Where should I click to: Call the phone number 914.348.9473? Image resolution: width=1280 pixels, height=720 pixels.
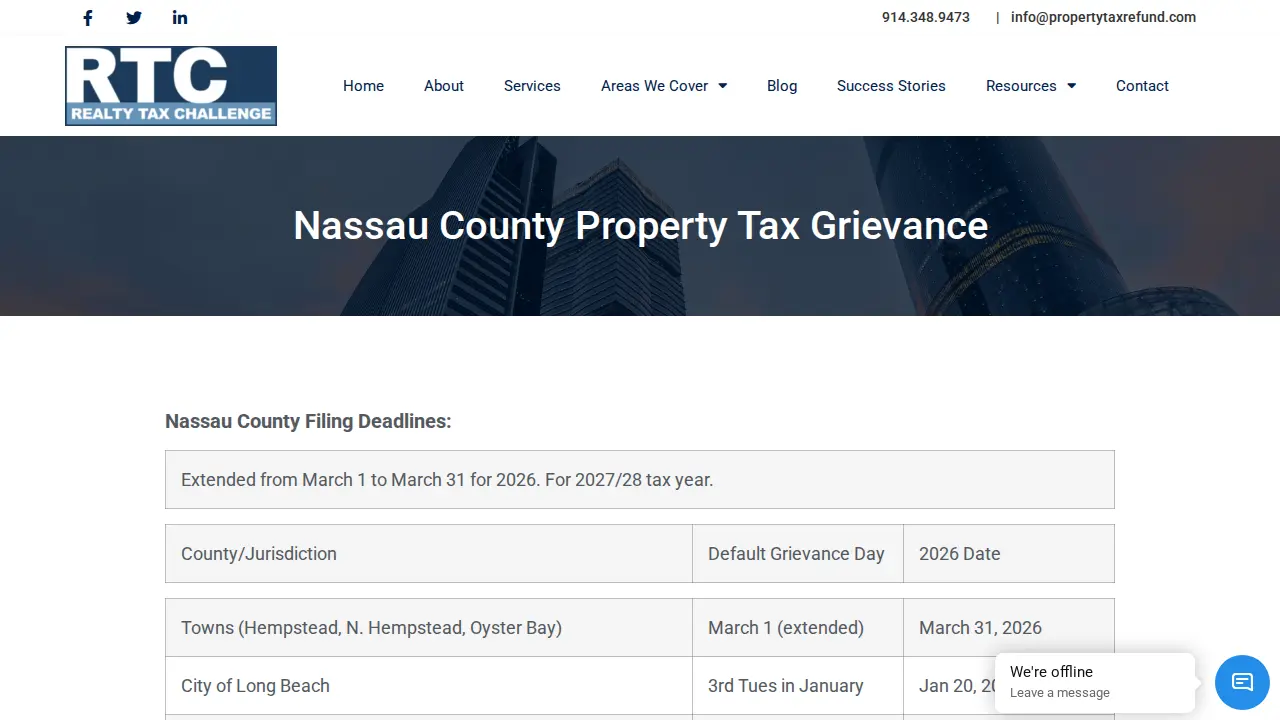(926, 17)
